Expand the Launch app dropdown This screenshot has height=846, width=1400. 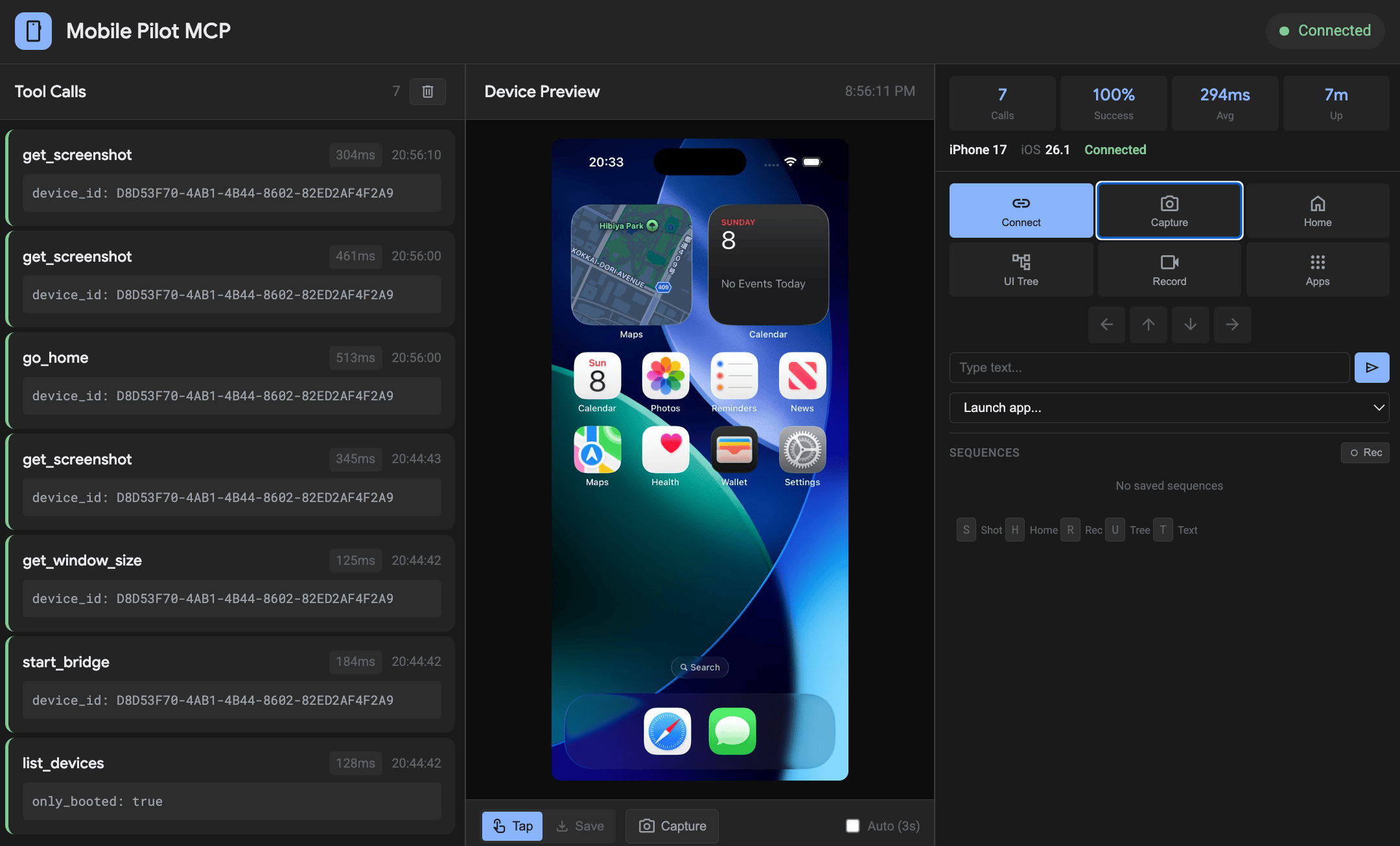[x=1169, y=407]
